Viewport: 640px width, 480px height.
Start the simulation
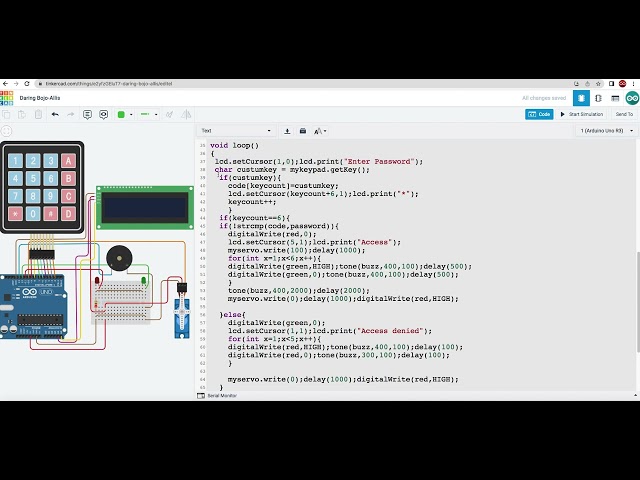coord(582,114)
